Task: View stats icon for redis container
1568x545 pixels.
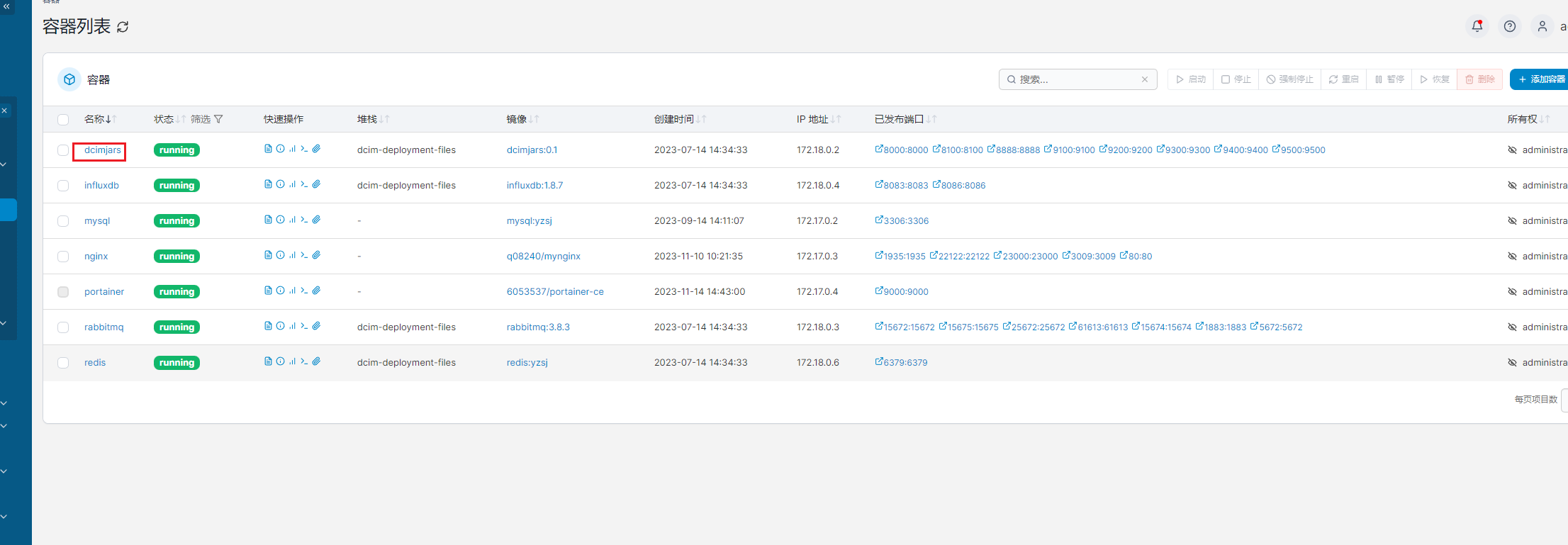Action: tap(292, 361)
